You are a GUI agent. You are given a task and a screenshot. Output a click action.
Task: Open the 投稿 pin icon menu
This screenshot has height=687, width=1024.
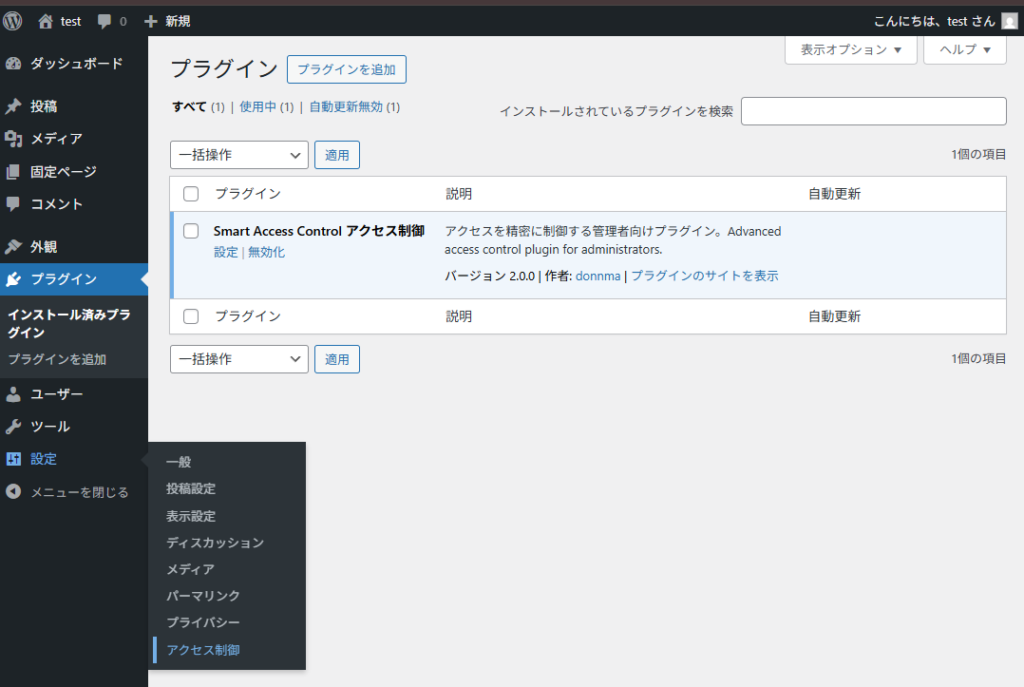coord(14,106)
